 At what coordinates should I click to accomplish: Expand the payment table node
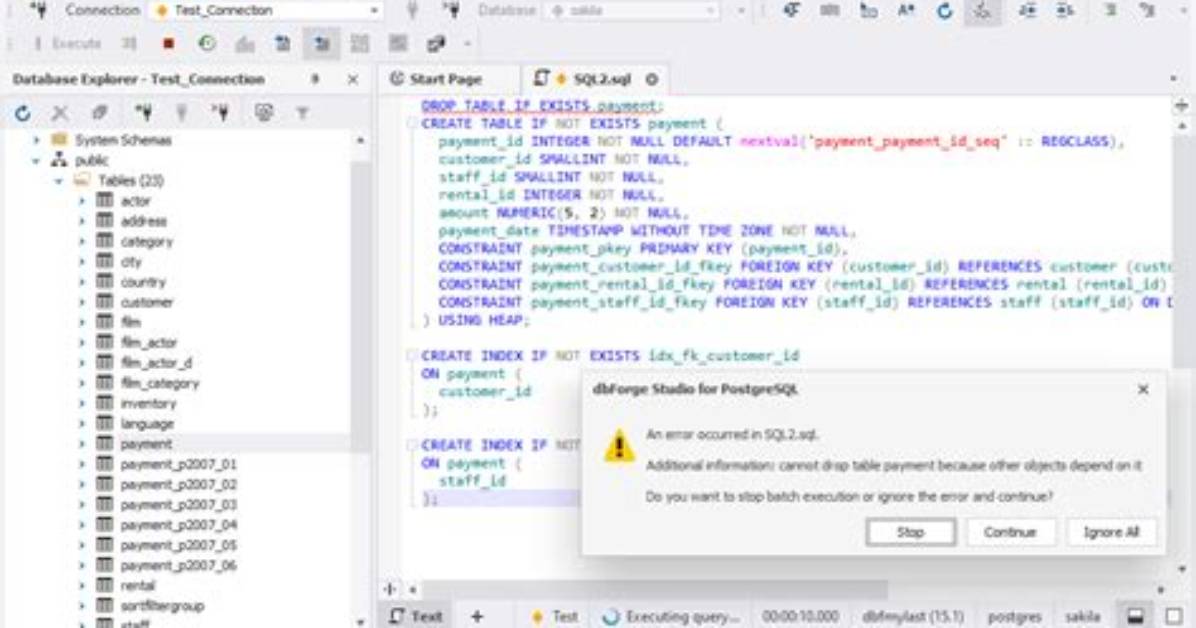[82, 443]
